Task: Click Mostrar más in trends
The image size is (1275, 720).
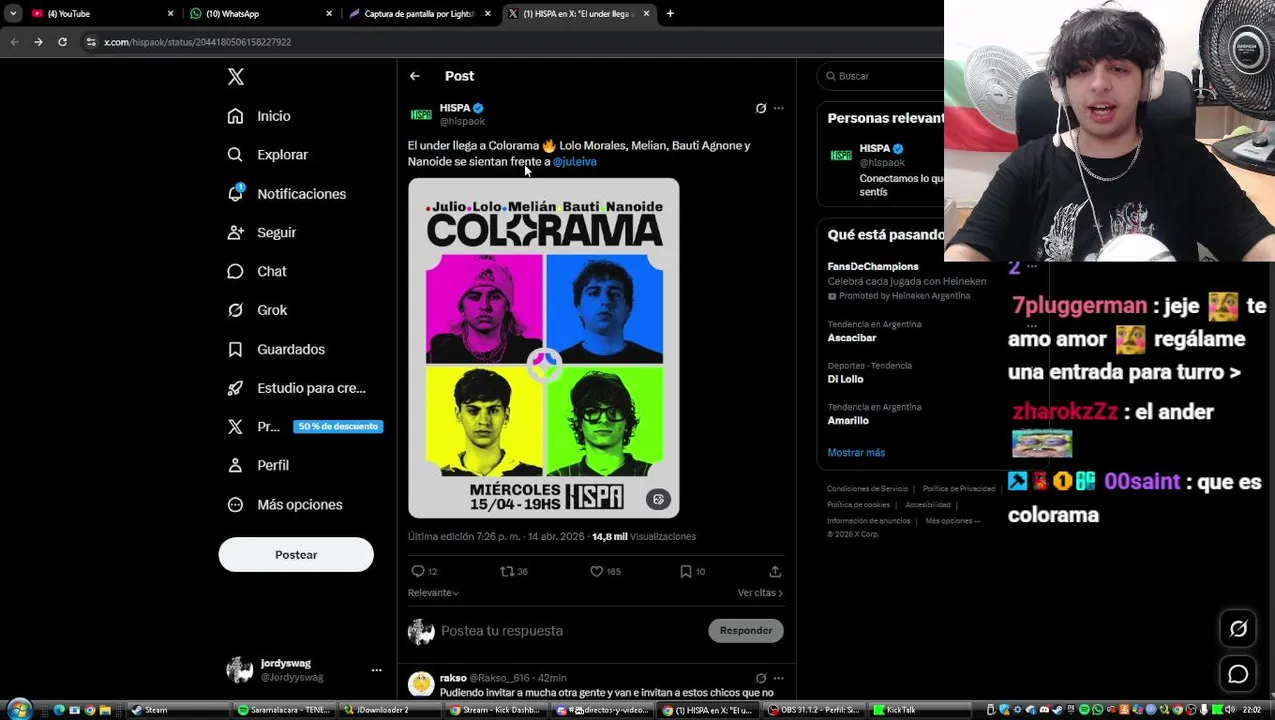Action: click(x=856, y=453)
